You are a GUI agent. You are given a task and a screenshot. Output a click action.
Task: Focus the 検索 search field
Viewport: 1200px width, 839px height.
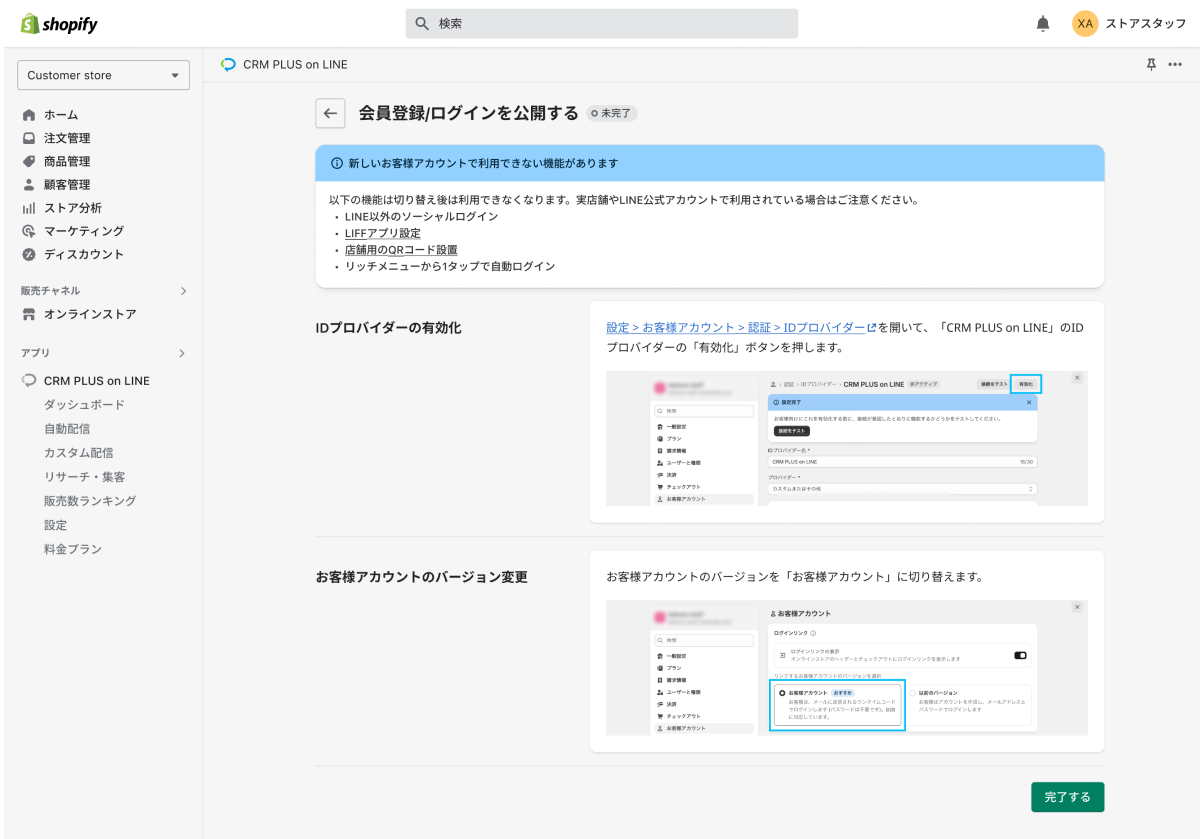click(602, 23)
